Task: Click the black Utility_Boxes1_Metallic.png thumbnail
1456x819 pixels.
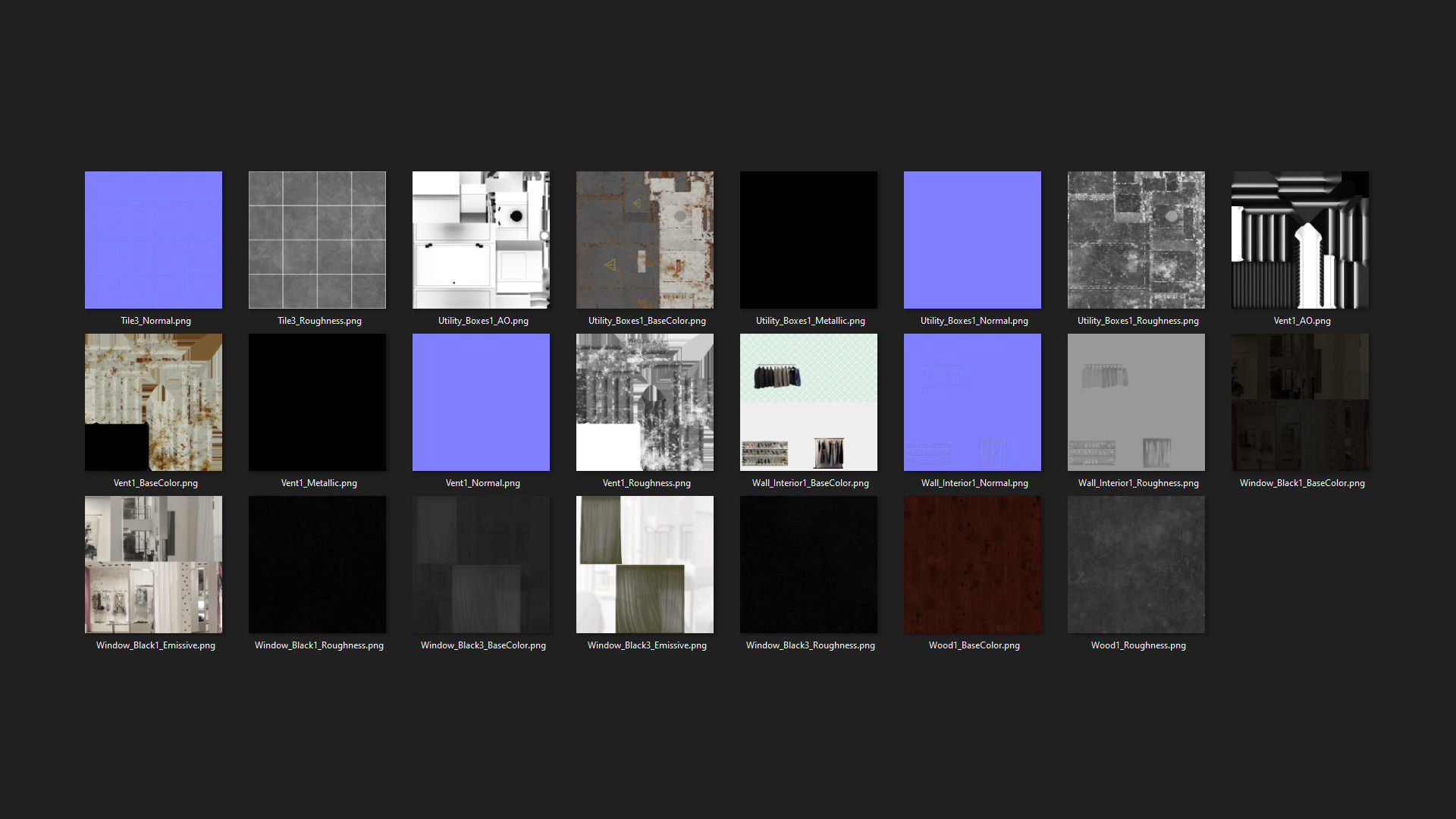Action: pyautogui.click(x=808, y=240)
